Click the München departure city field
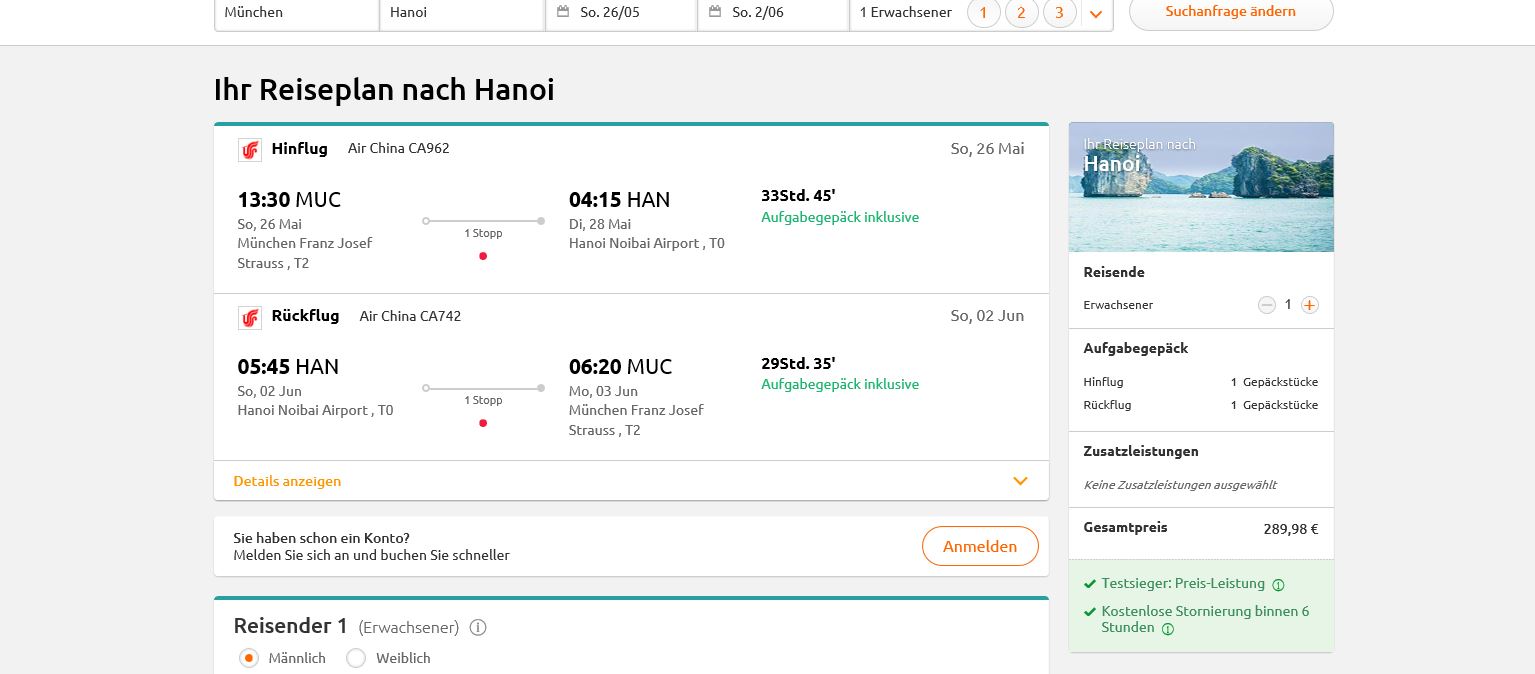This screenshot has width=1535, height=674. click(x=297, y=13)
